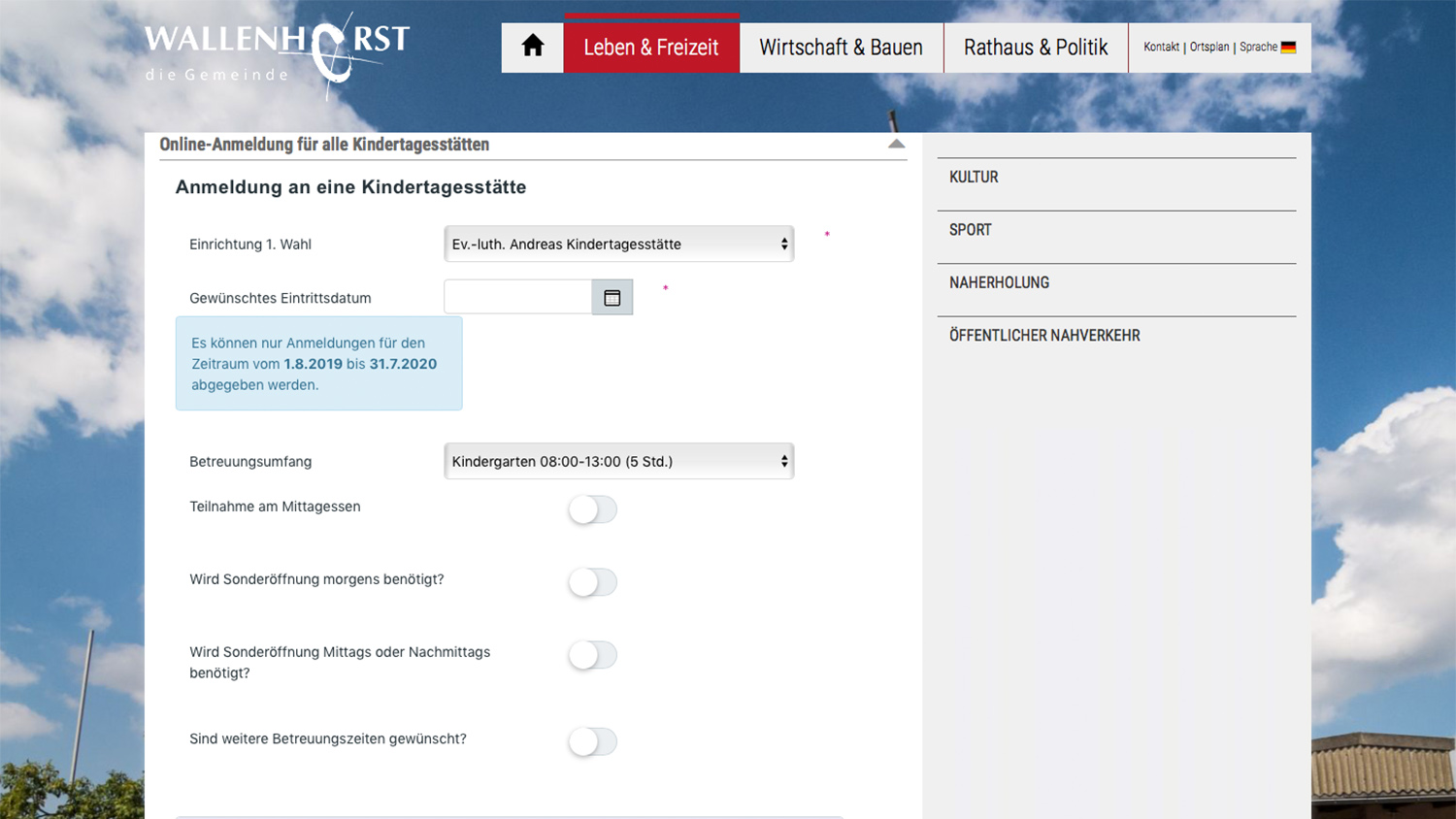Viewport: 1456px width, 819px height.
Task: Click the Gewünschtes Eintrittsdatum label
Action: (x=281, y=299)
